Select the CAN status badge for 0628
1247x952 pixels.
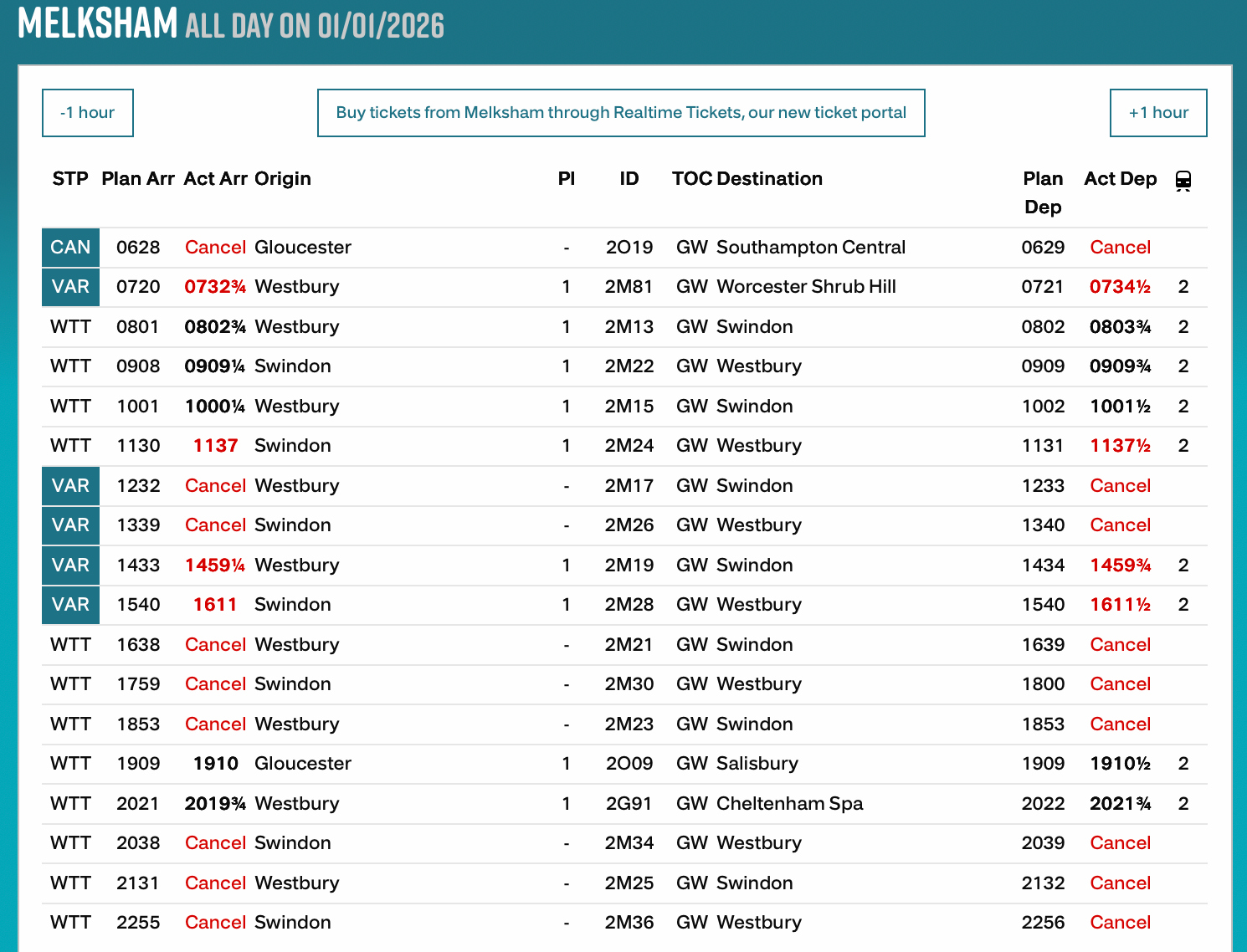(70, 248)
